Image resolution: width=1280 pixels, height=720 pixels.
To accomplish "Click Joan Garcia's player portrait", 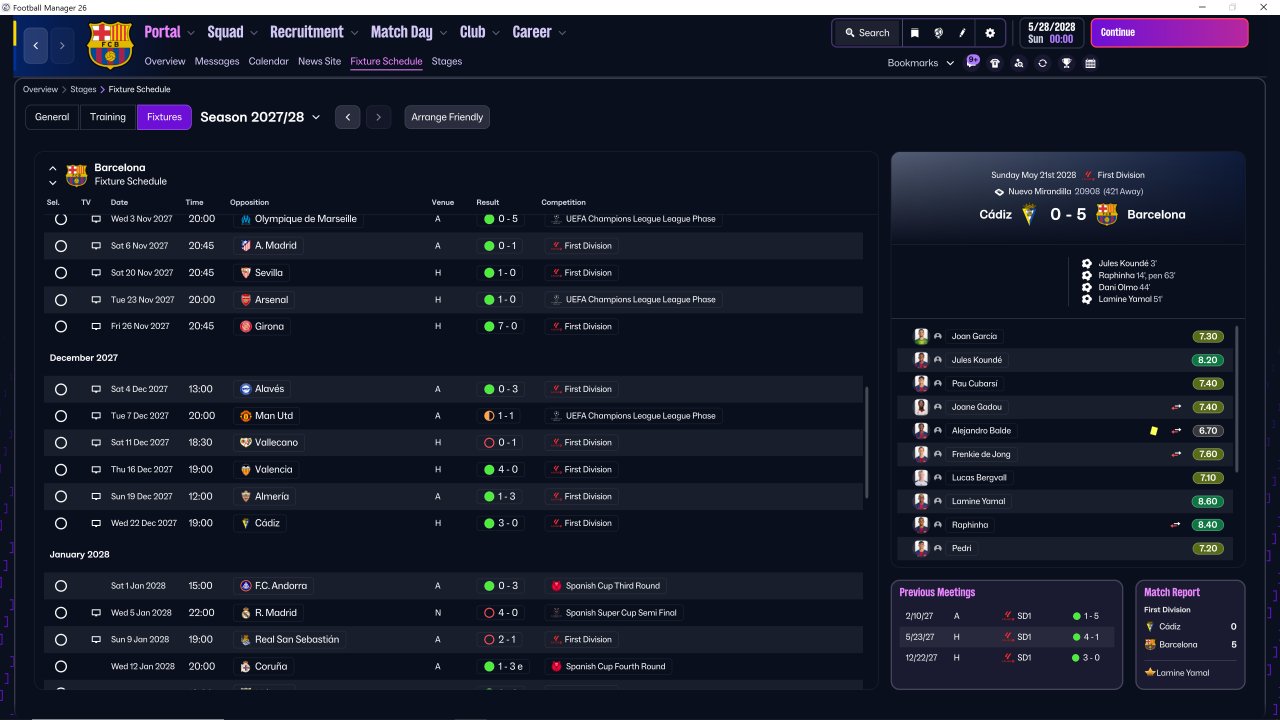I will point(921,336).
